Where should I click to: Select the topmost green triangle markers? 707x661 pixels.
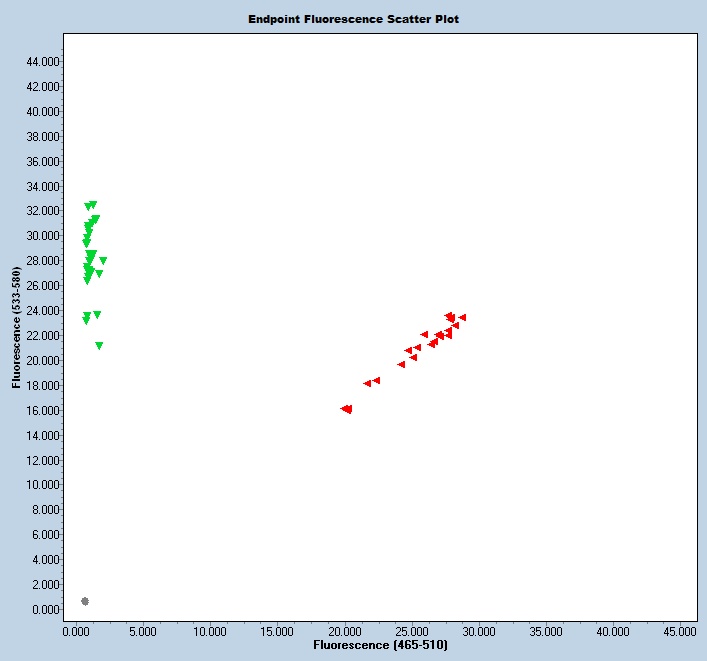pos(91,205)
